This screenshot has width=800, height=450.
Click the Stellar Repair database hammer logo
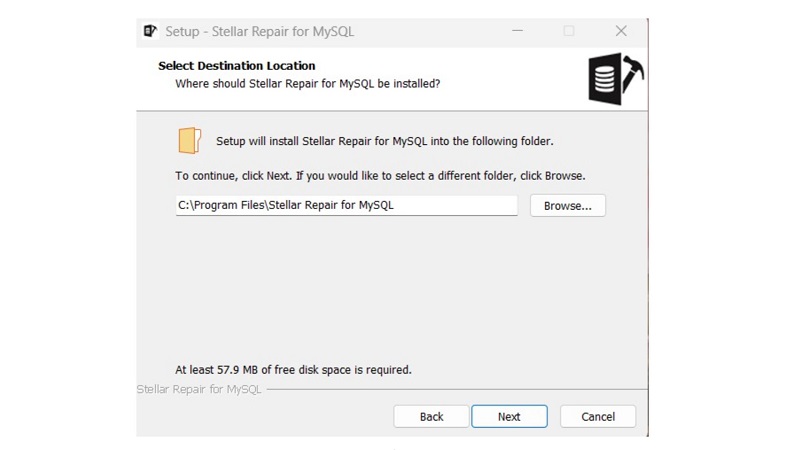click(x=615, y=79)
